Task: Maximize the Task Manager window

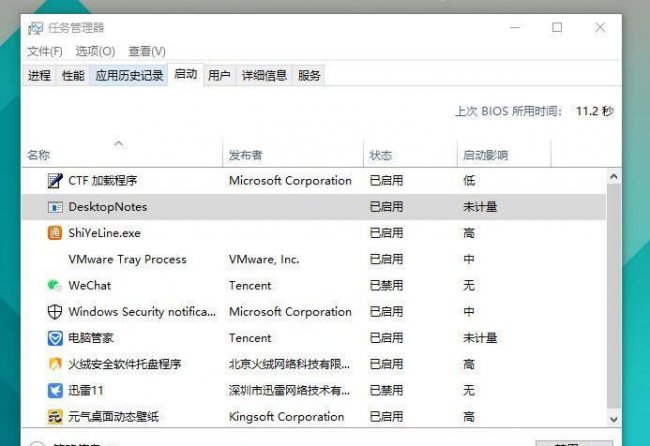Action: tap(557, 28)
